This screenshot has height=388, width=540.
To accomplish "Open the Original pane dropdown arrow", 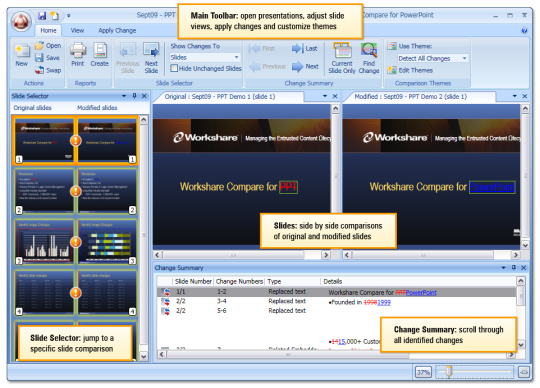I will pyautogui.click(x=325, y=96).
